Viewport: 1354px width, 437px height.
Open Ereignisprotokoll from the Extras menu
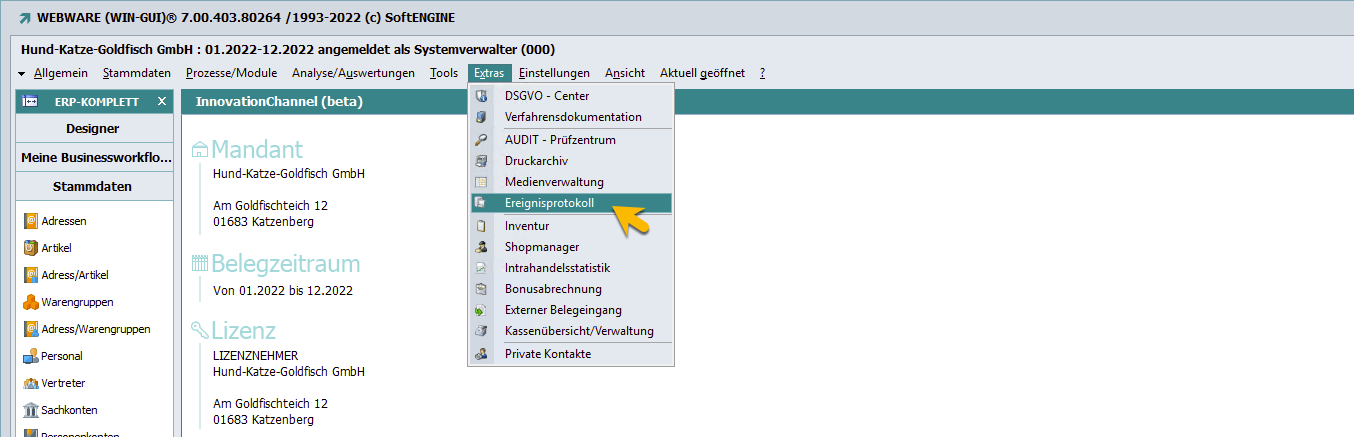click(x=549, y=203)
